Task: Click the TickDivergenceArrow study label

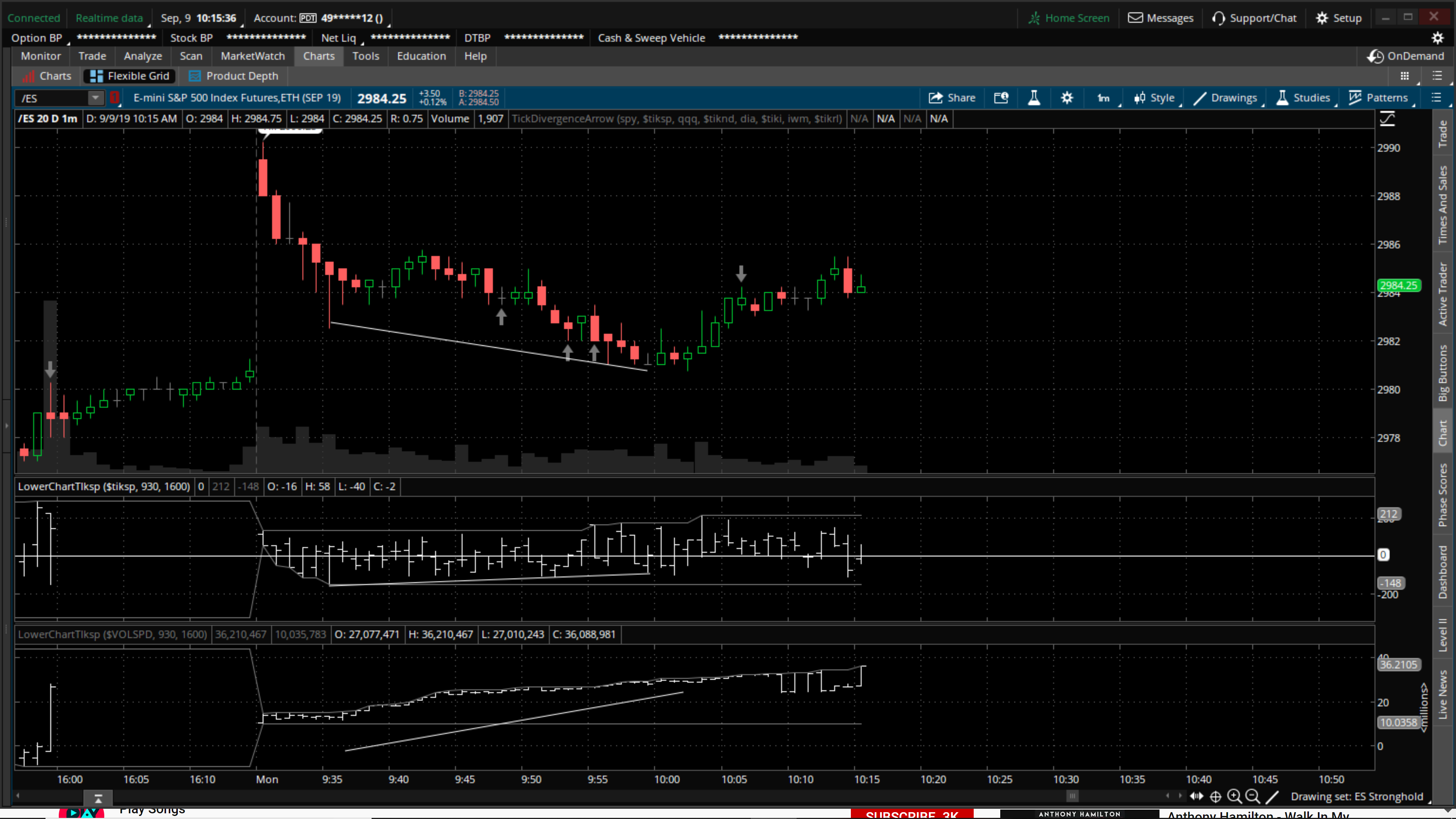Action: 676,119
